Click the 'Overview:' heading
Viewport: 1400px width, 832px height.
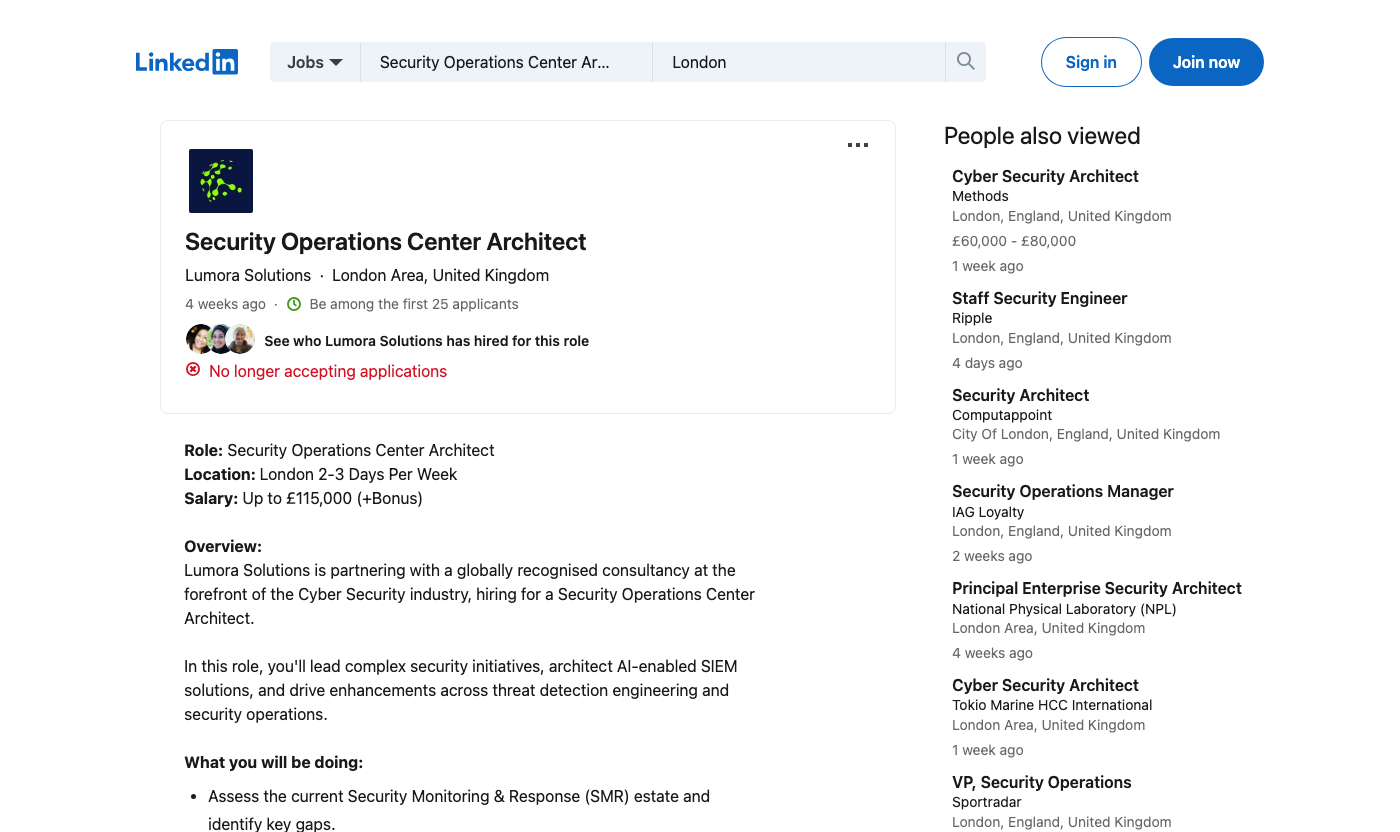(x=223, y=546)
